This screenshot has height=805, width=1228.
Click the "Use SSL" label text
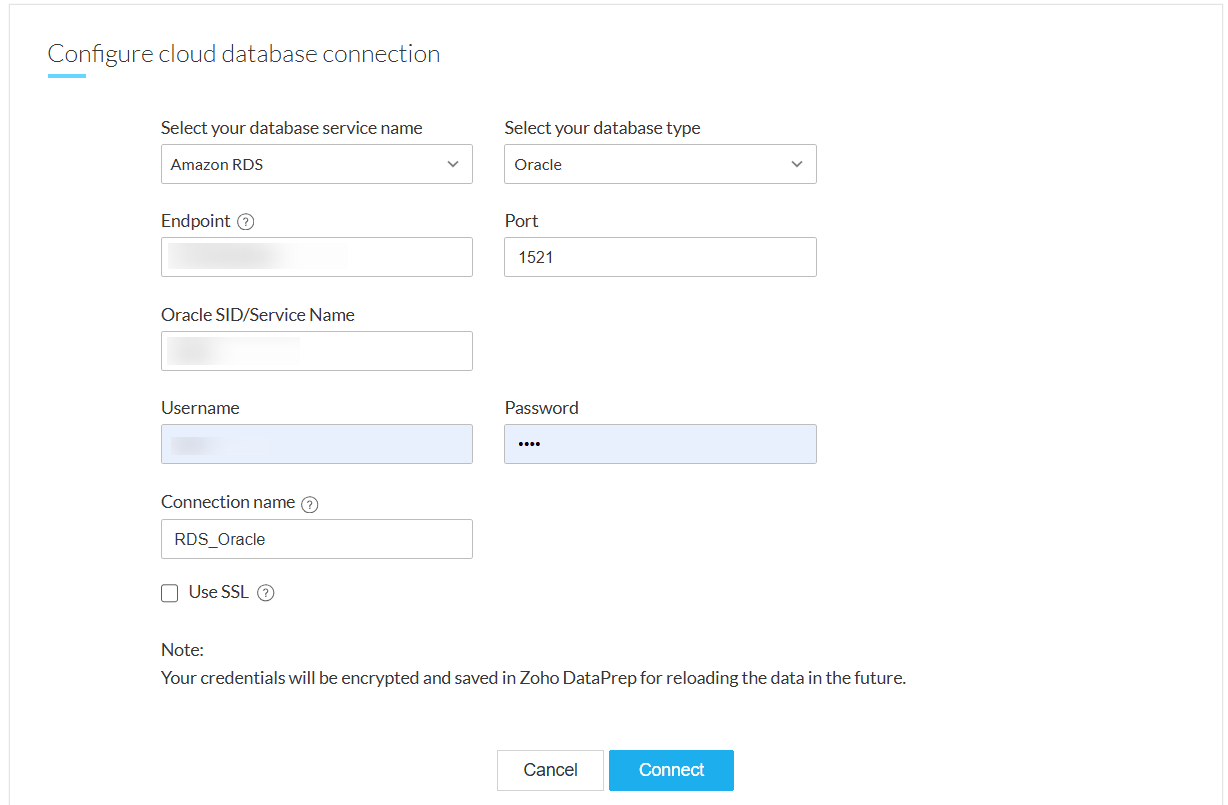pyautogui.click(x=217, y=592)
